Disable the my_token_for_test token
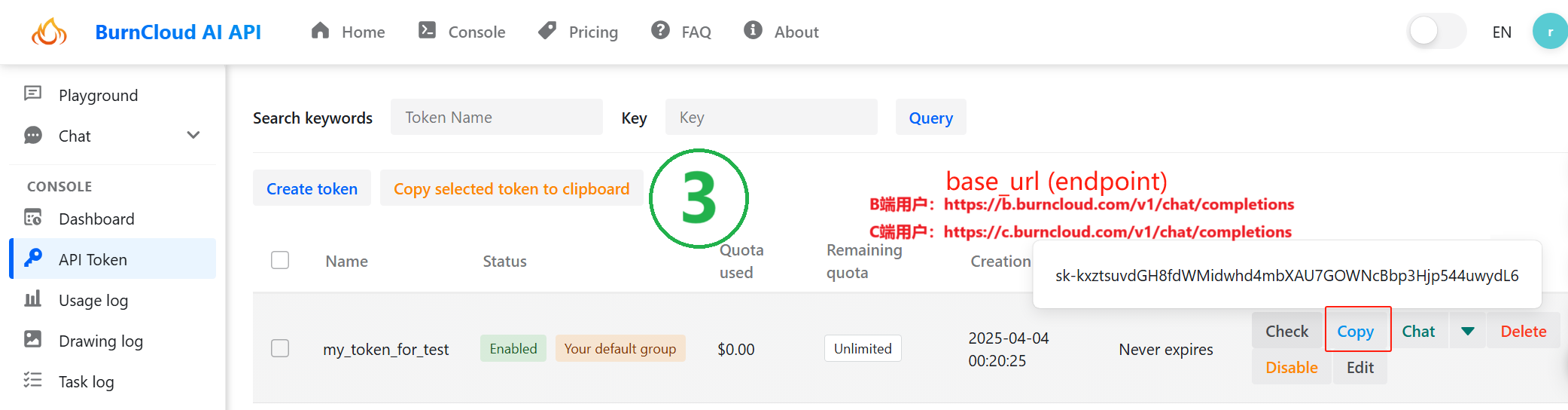The height and width of the screenshot is (410, 1568). (1292, 367)
